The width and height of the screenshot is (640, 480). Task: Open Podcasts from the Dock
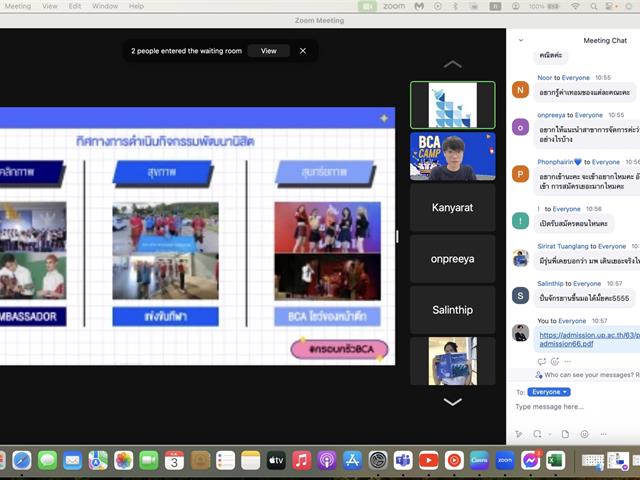click(x=327, y=461)
